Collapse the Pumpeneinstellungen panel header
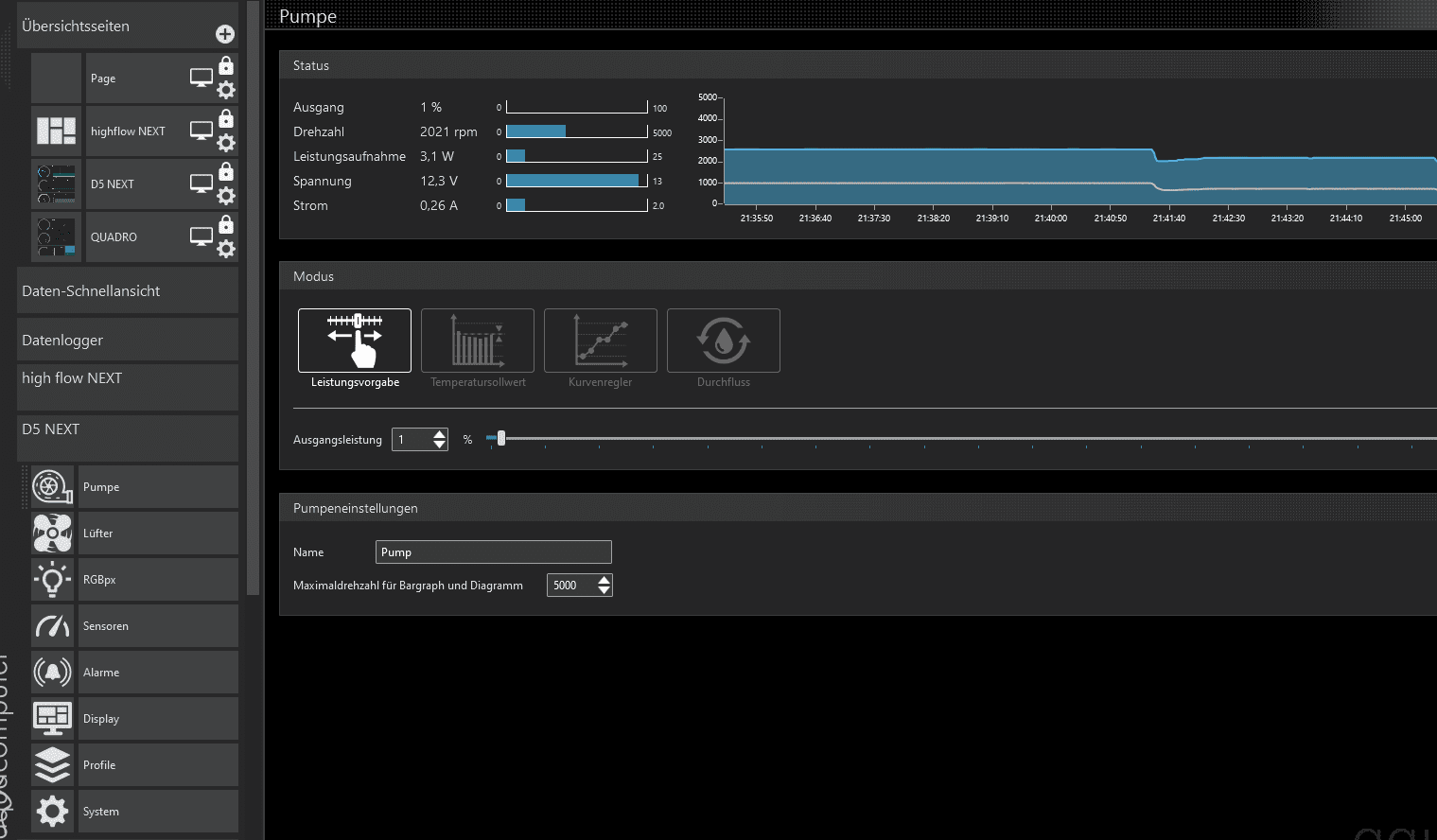1437x840 pixels. (858, 508)
